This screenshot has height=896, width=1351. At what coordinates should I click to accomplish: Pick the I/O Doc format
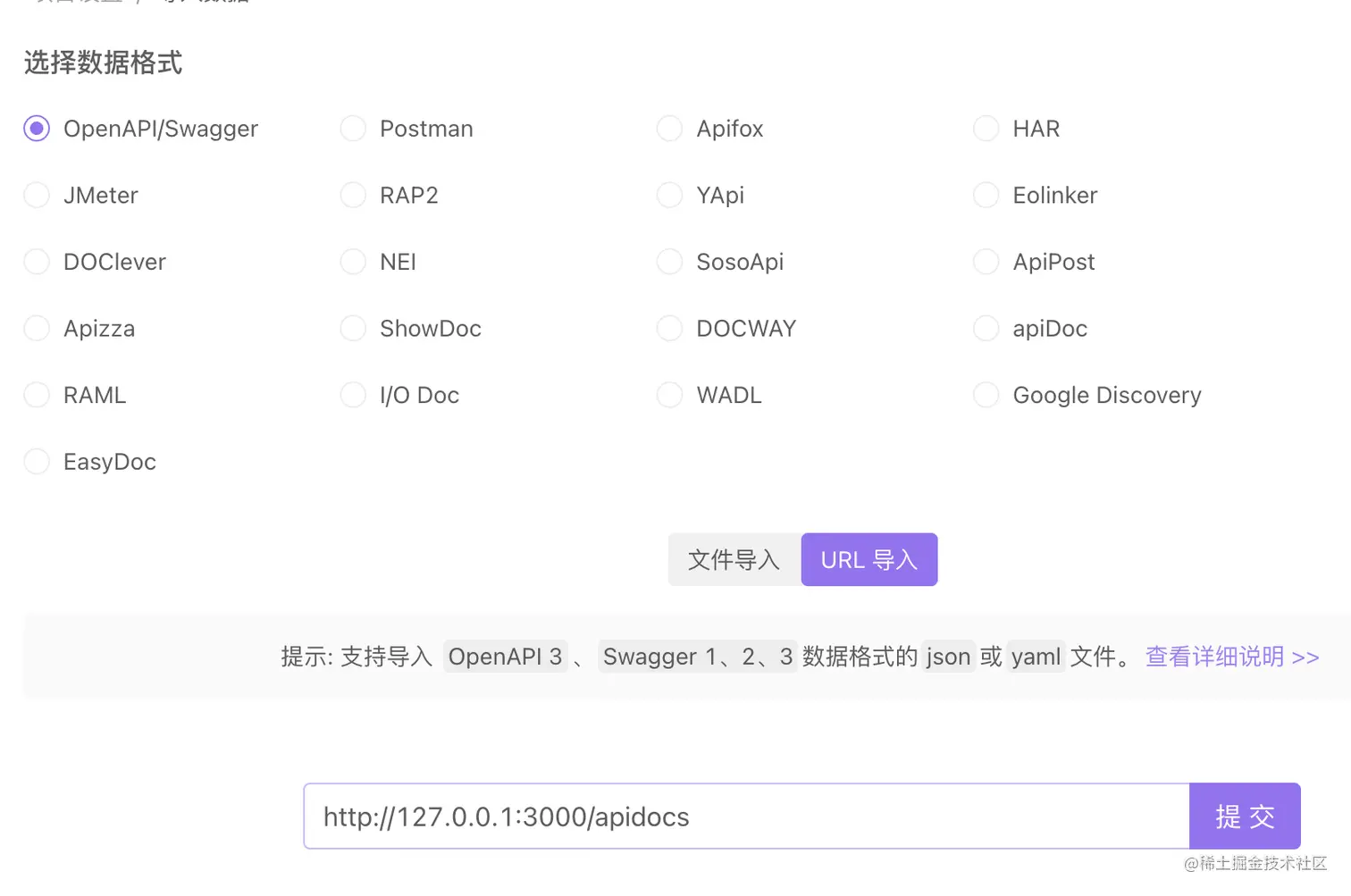[353, 395]
